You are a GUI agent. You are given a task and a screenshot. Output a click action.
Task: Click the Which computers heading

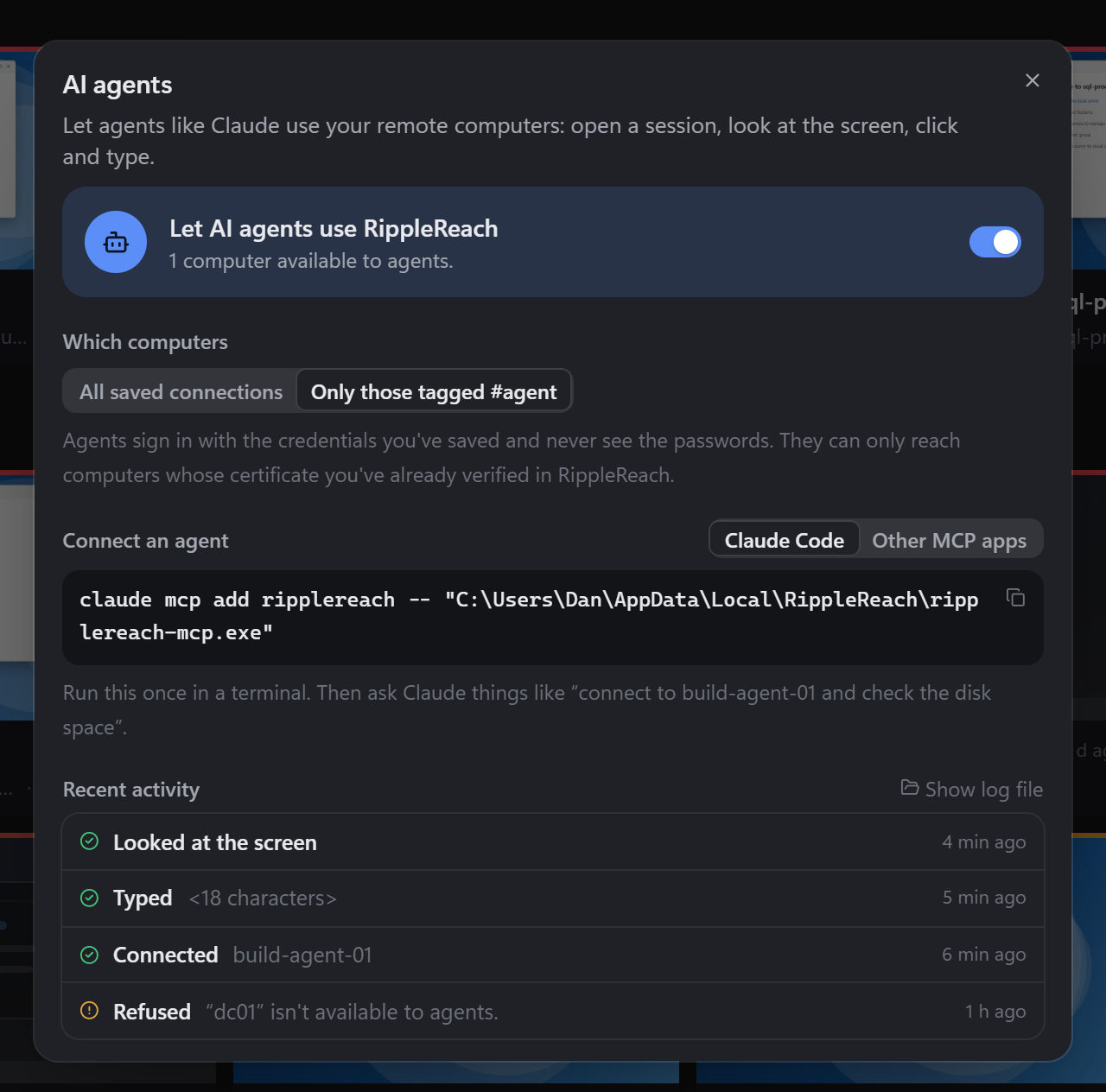click(145, 342)
